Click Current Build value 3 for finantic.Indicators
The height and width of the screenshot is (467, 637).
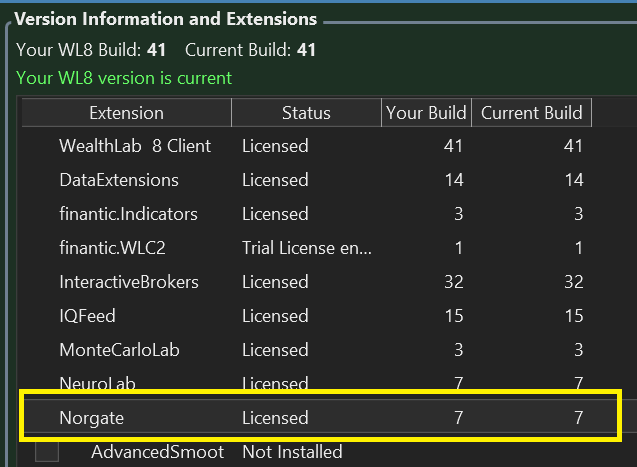pyautogui.click(x=578, y=214)
